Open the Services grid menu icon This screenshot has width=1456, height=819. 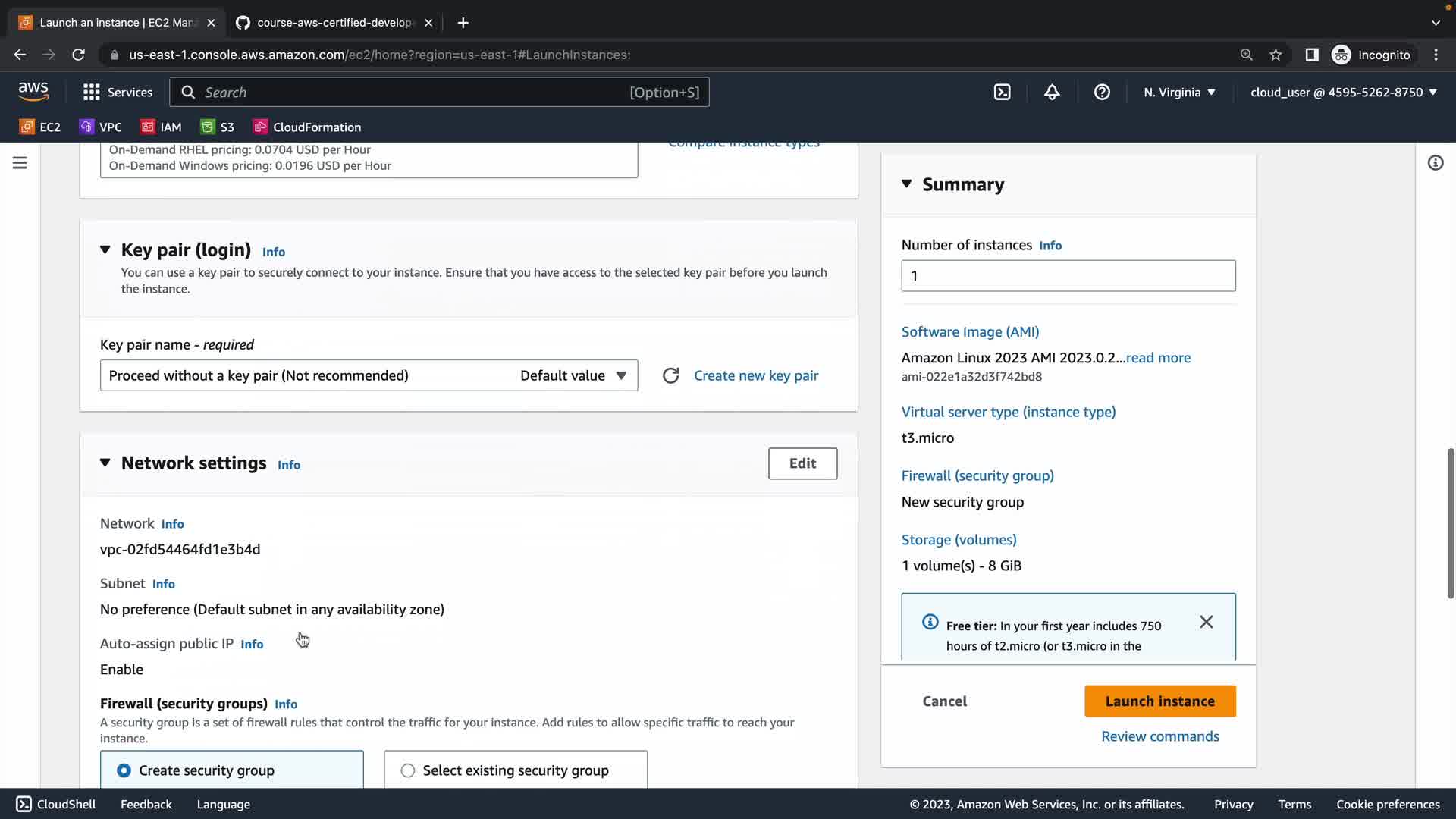(92, 93)
